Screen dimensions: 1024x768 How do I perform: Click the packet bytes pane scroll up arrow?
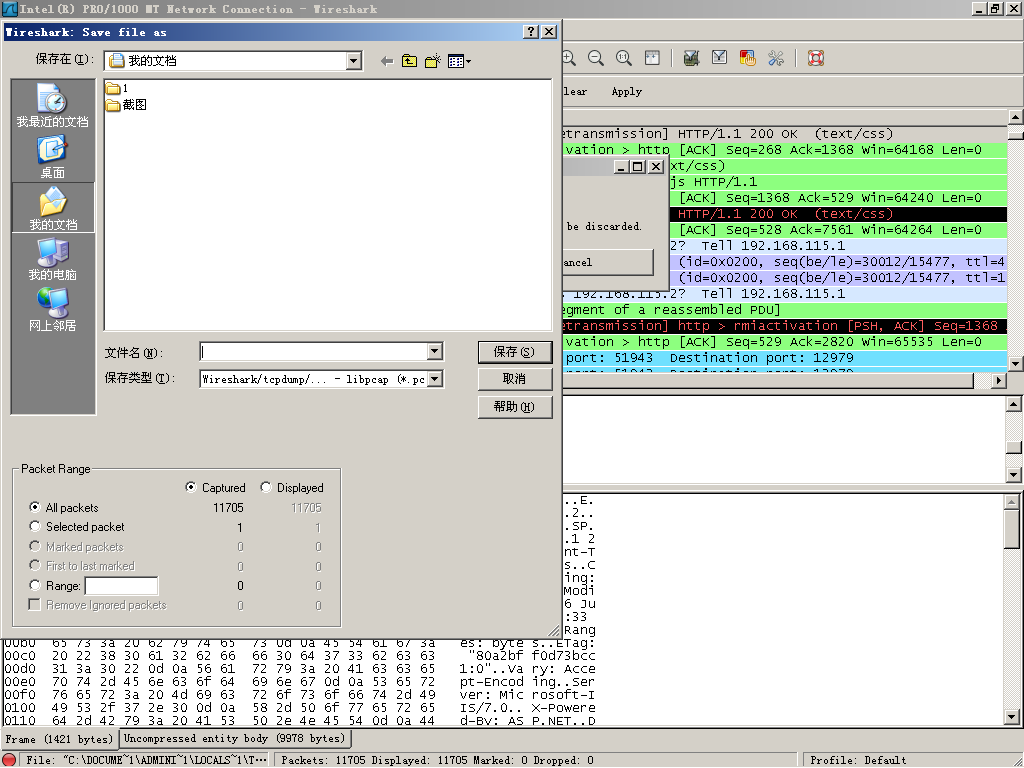pyautogui.click(x=1012, y=502)
